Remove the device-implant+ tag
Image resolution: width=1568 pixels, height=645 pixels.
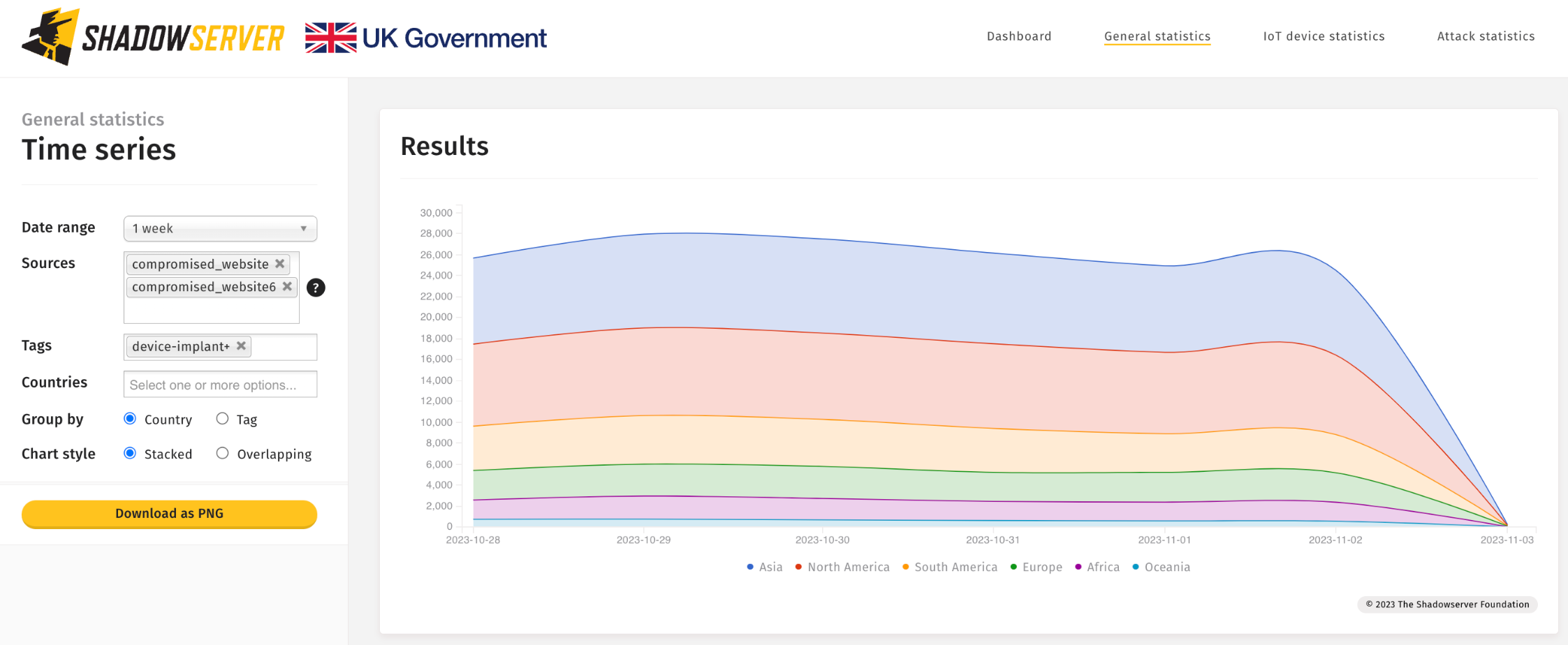pyautogui.click(x=240, y=346)
